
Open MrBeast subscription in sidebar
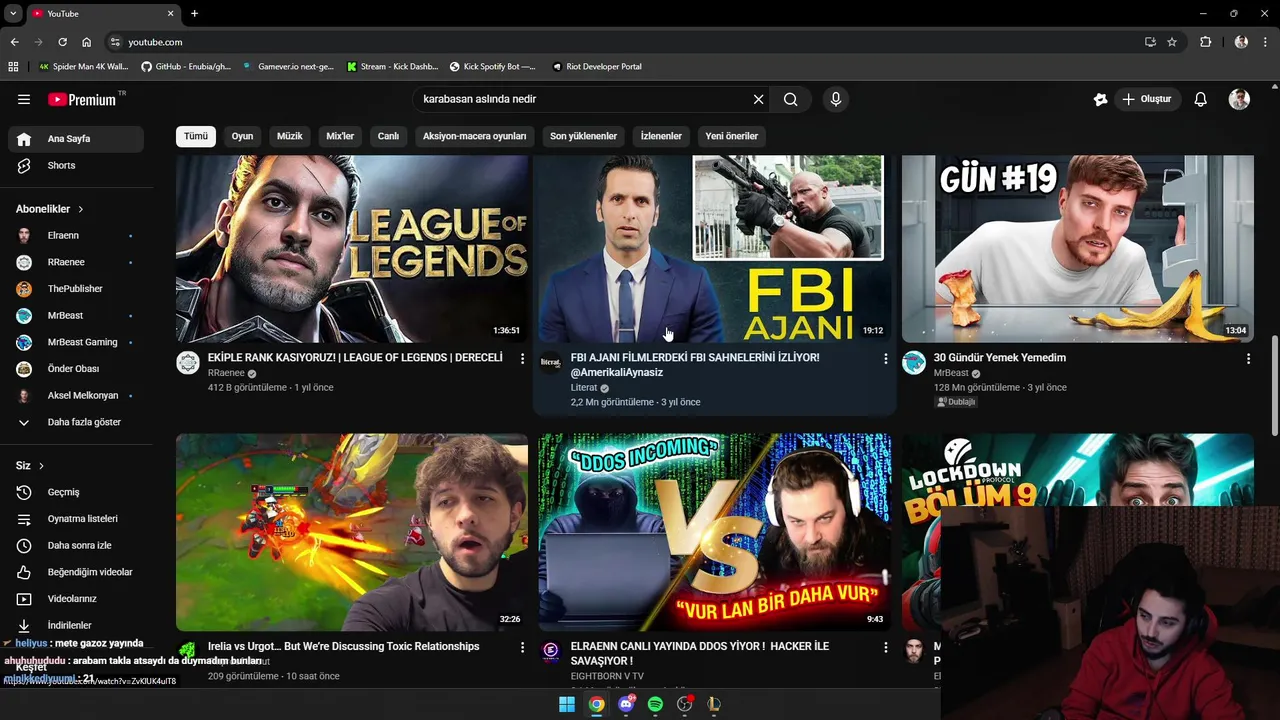click(x=76, y=315)
